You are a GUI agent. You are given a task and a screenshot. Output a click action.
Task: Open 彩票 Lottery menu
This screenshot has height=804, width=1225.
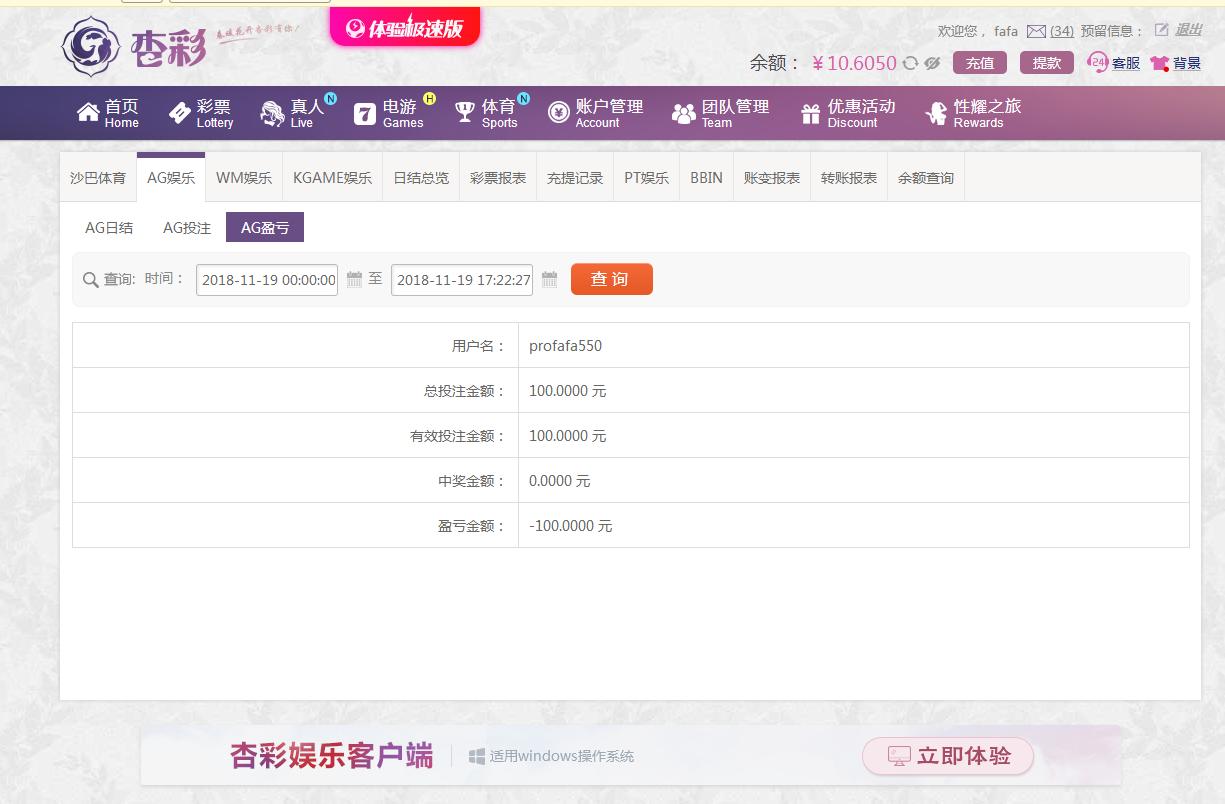[201, 113]
